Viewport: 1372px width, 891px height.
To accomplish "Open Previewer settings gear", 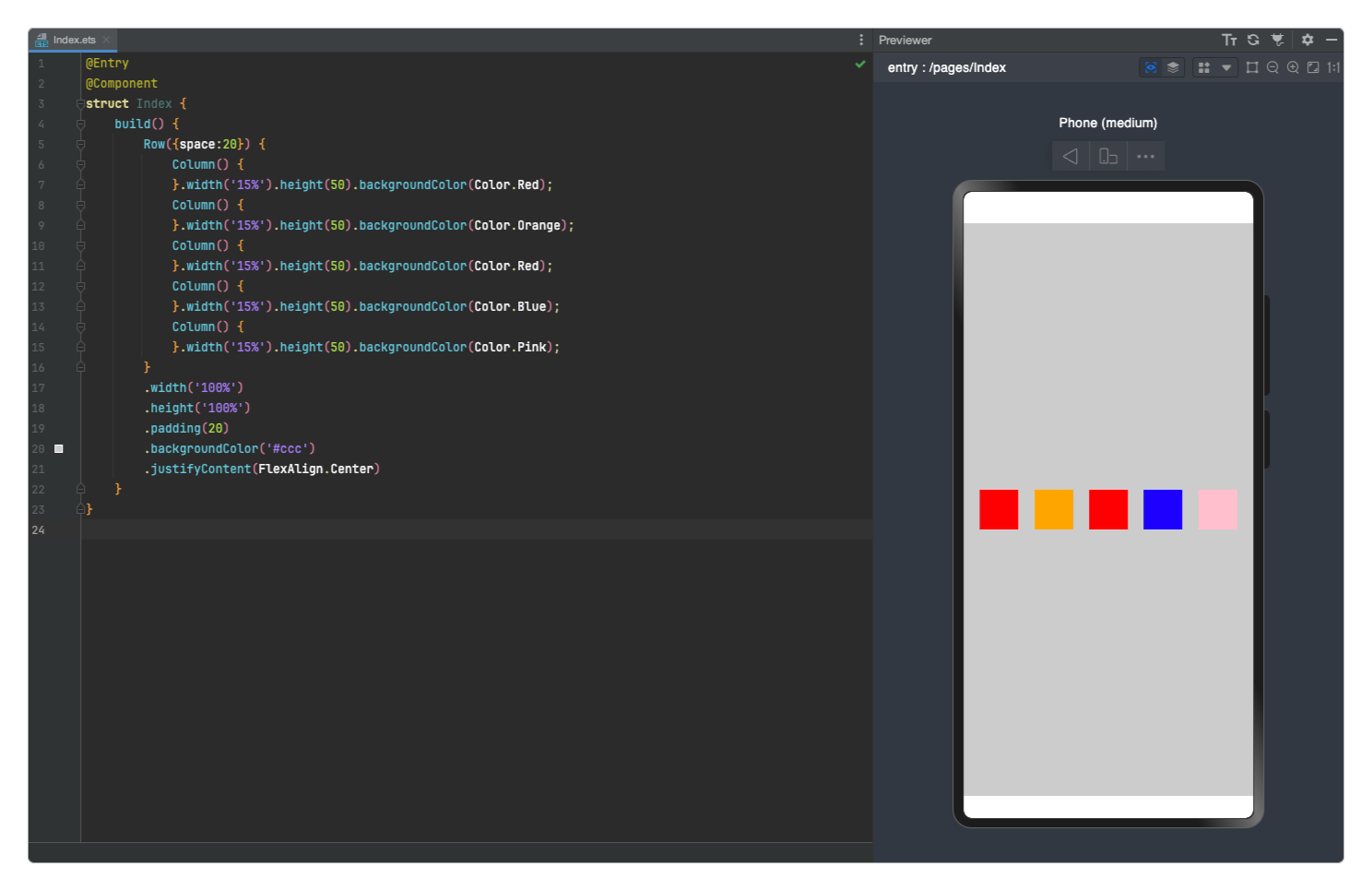I will (x=1307, y=40).
